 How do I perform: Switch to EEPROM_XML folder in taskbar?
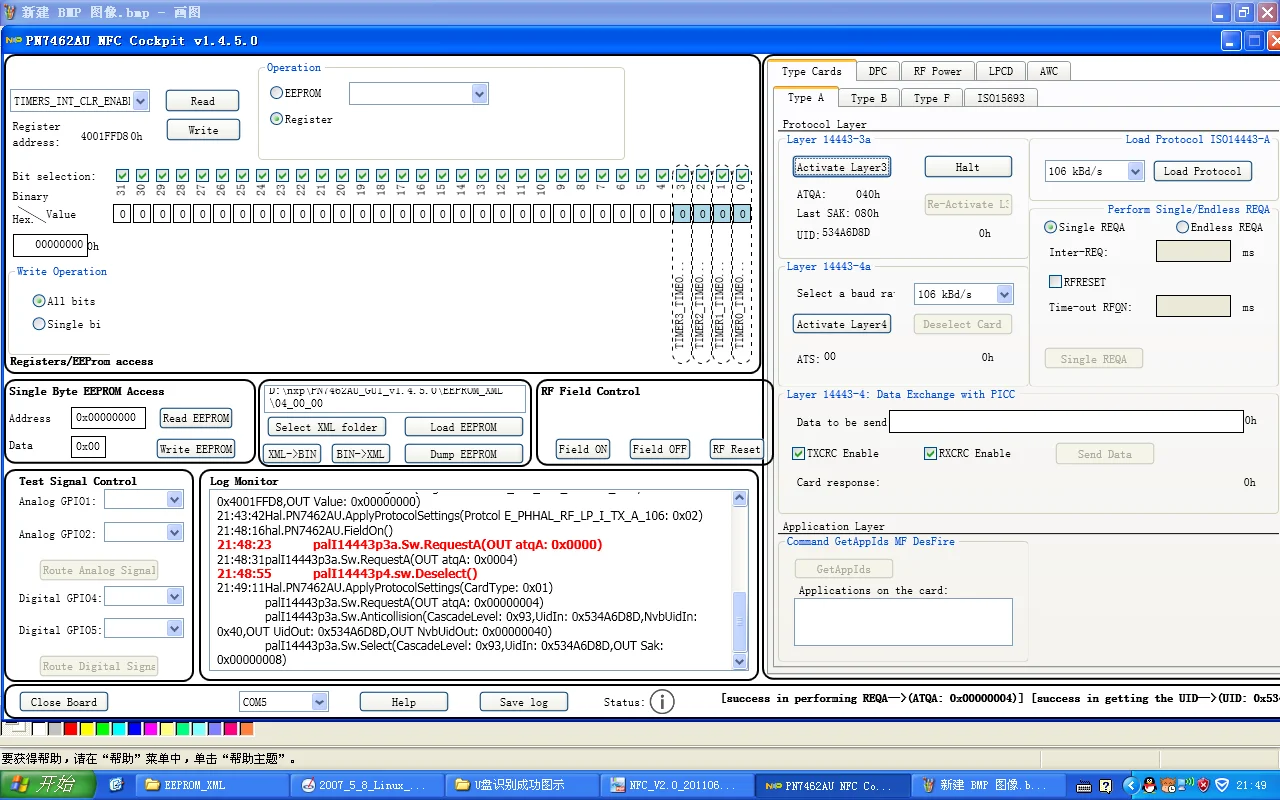[x=212, y=785]
